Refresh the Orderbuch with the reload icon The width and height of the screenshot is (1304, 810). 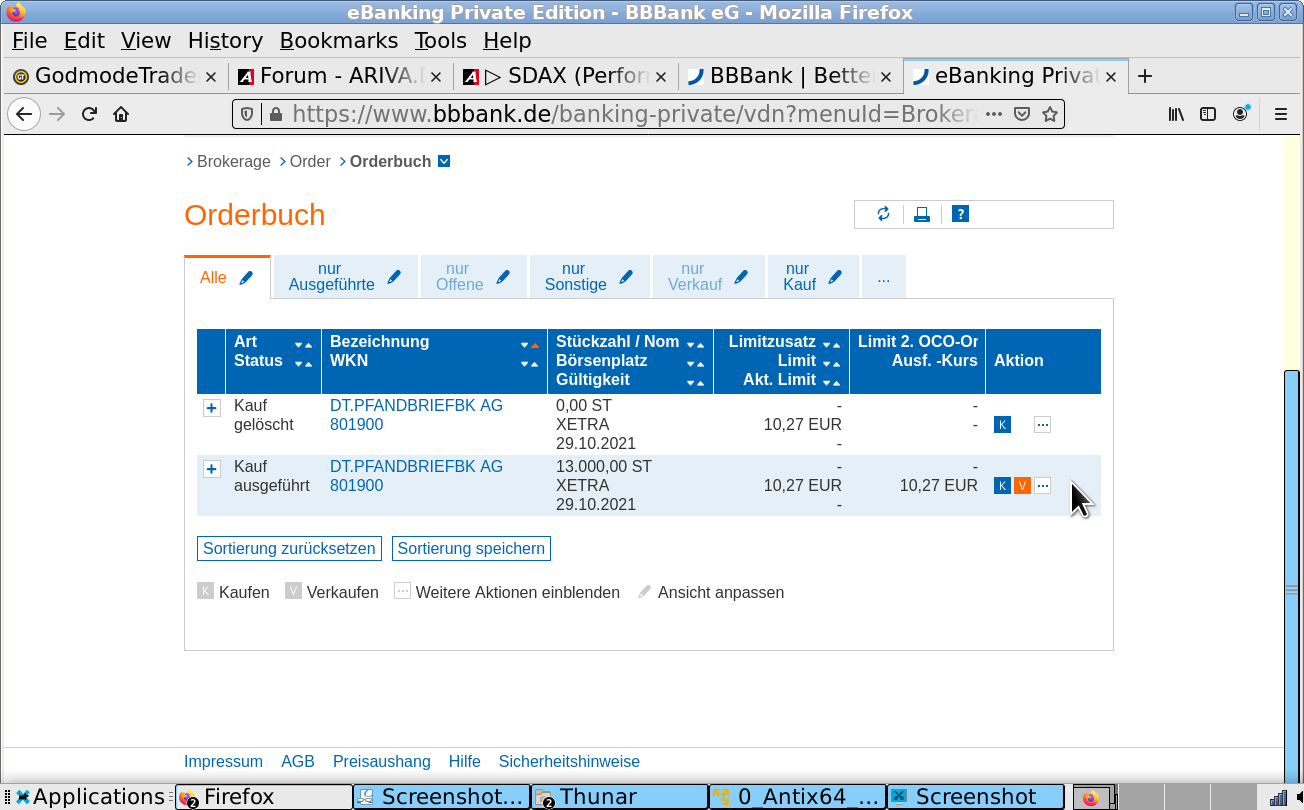point(883,214)
